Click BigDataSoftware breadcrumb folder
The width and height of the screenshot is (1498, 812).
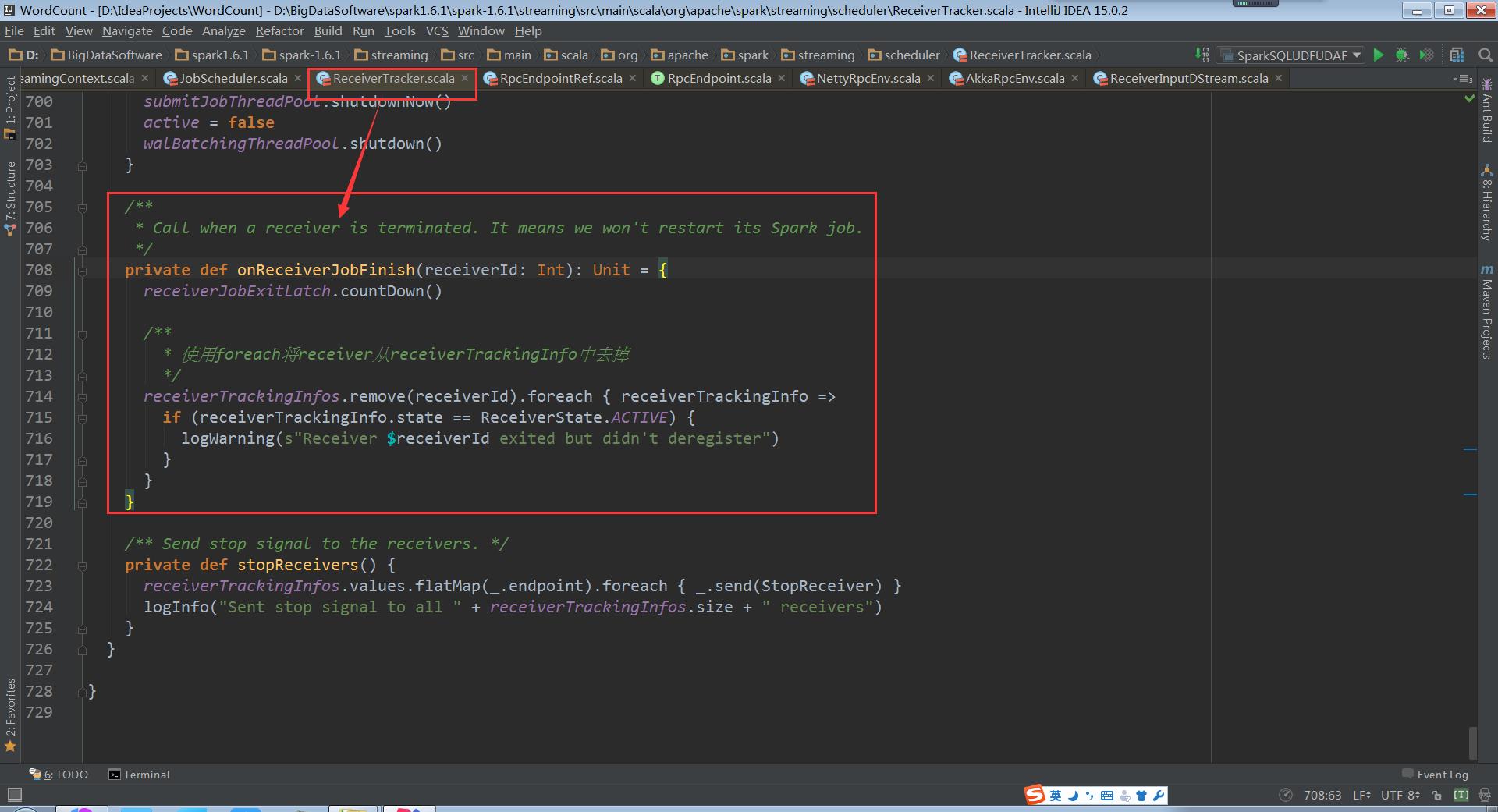coord(107,55)
